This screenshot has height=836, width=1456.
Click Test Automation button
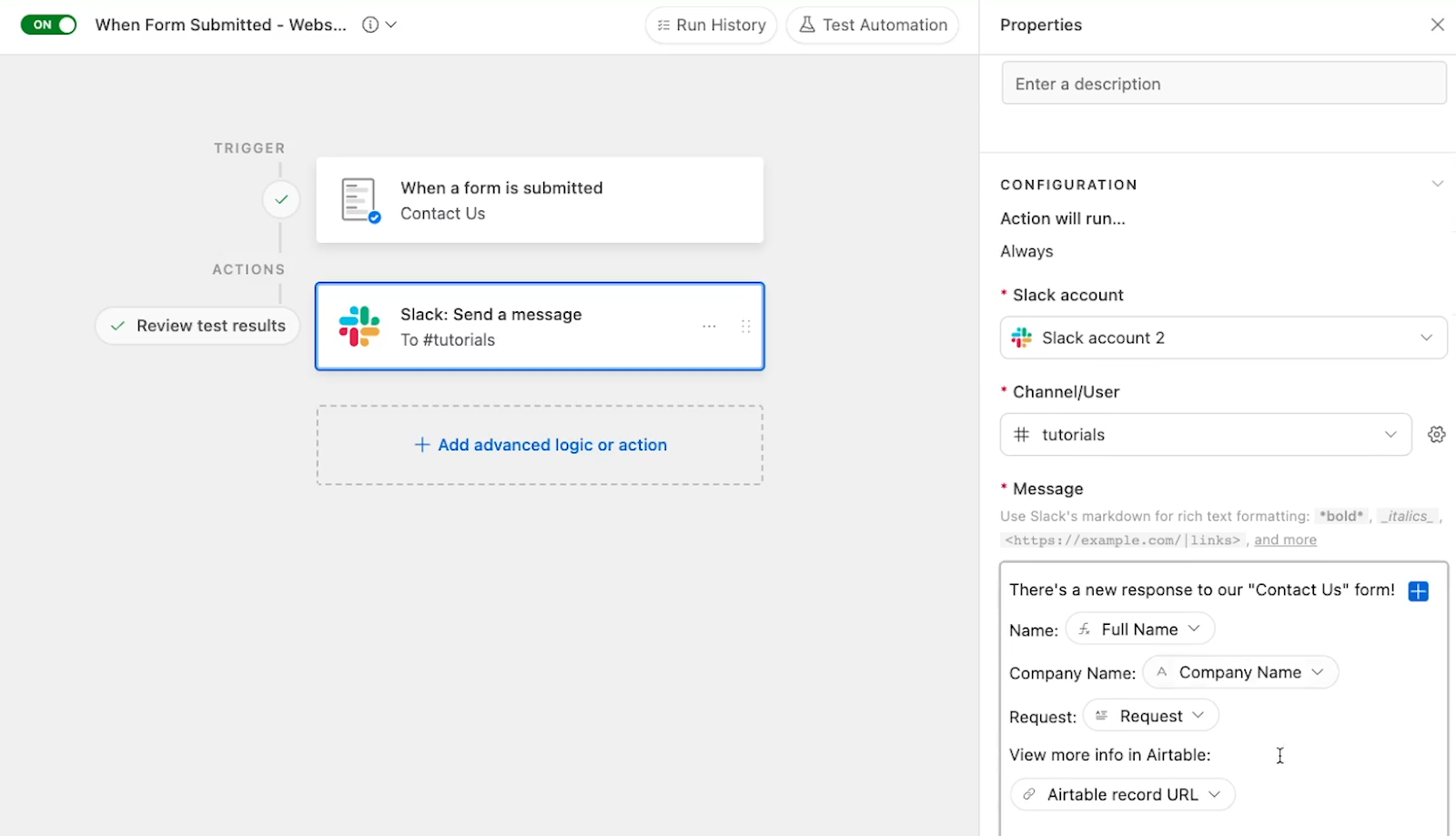click(x=873, y=25)
